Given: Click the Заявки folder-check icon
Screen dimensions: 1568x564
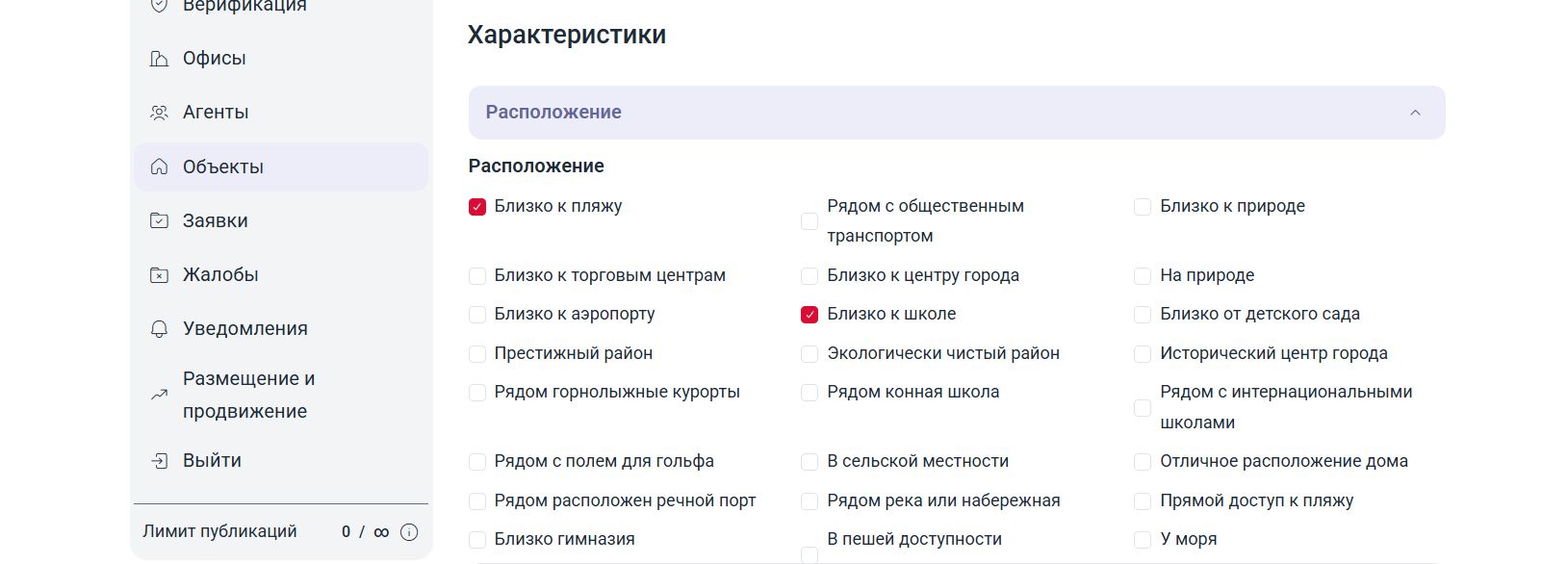Looking at the screenshot, I should 160,221.
